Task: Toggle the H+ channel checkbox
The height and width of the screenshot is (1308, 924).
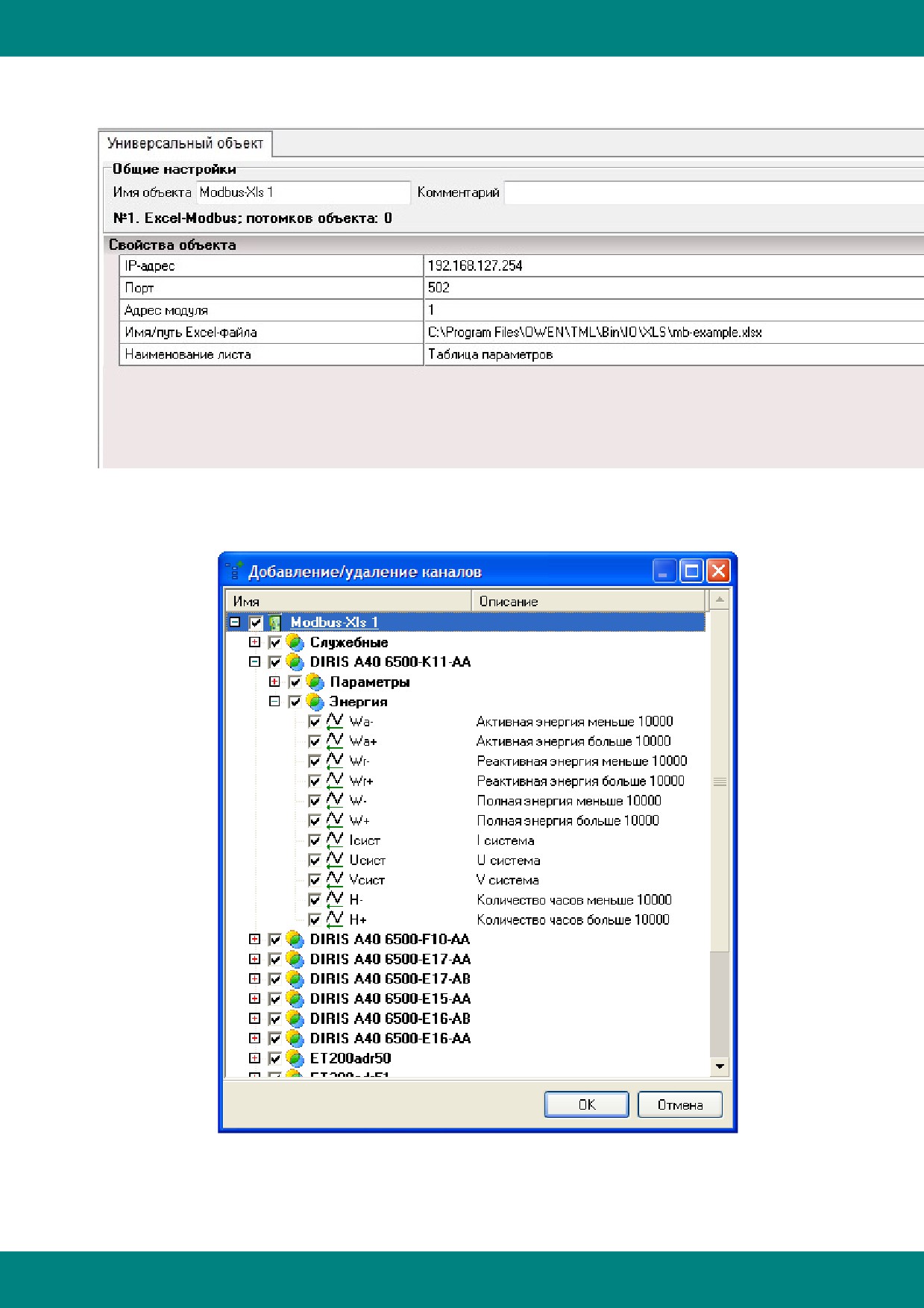Action: 315,920
